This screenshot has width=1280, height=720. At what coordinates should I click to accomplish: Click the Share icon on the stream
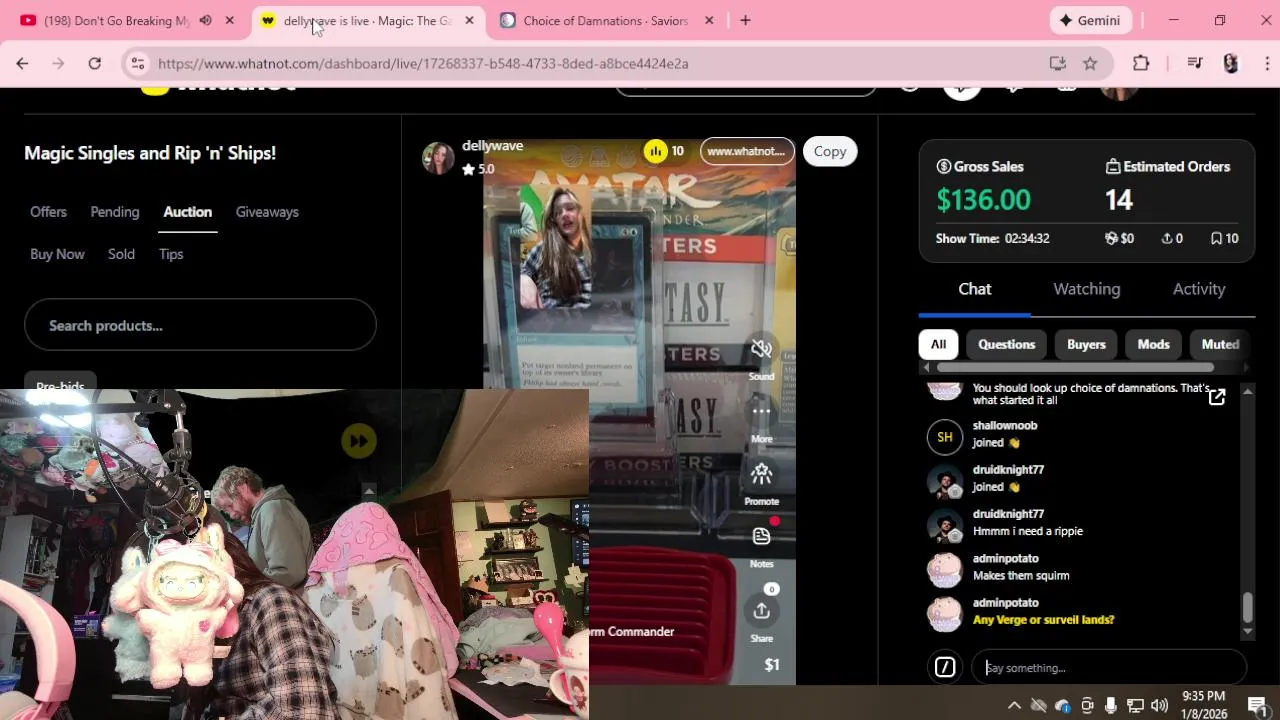[761, 611]
